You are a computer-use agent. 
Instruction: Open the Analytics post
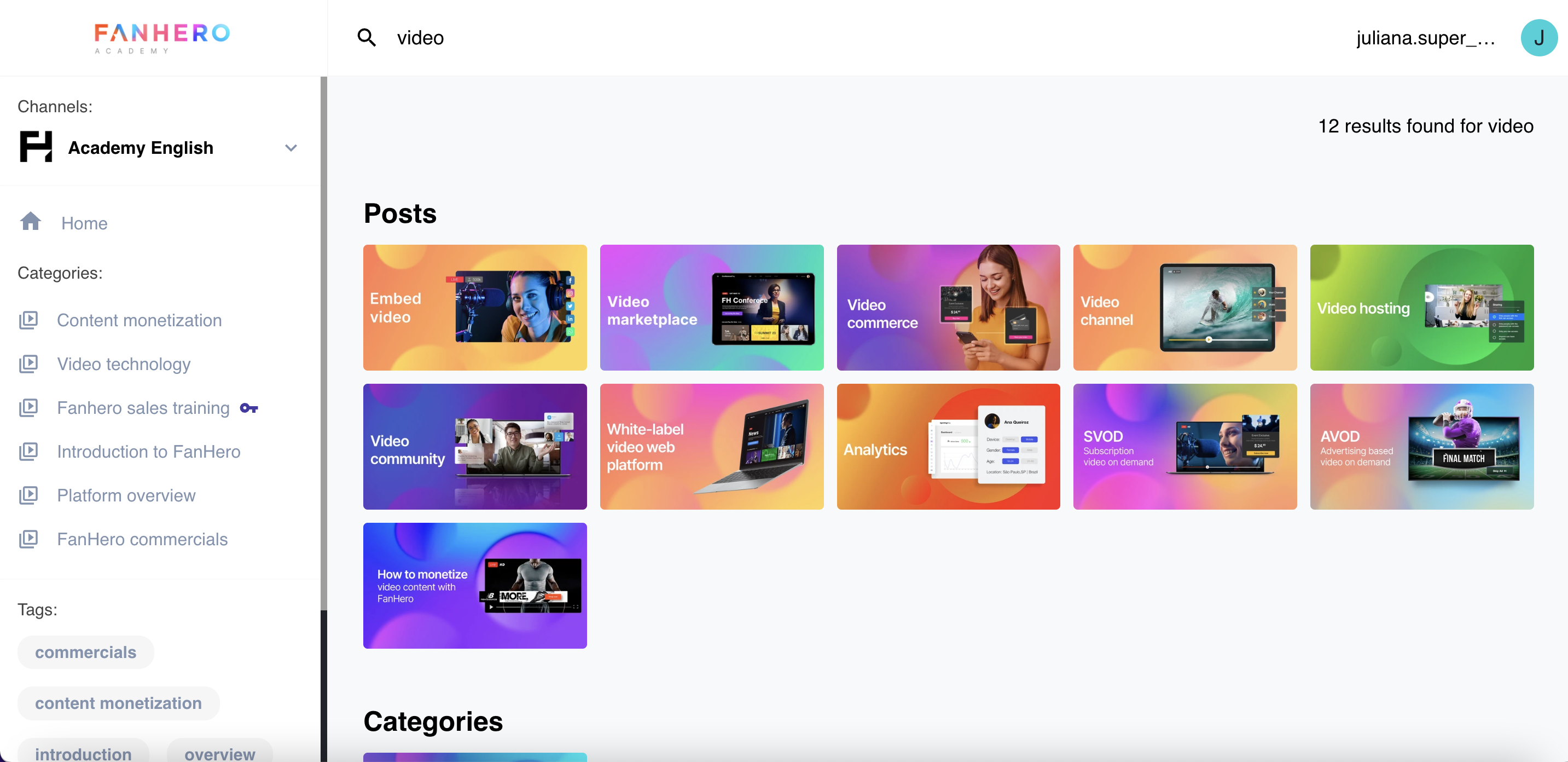pyautogui.click(x=948, y=447)
